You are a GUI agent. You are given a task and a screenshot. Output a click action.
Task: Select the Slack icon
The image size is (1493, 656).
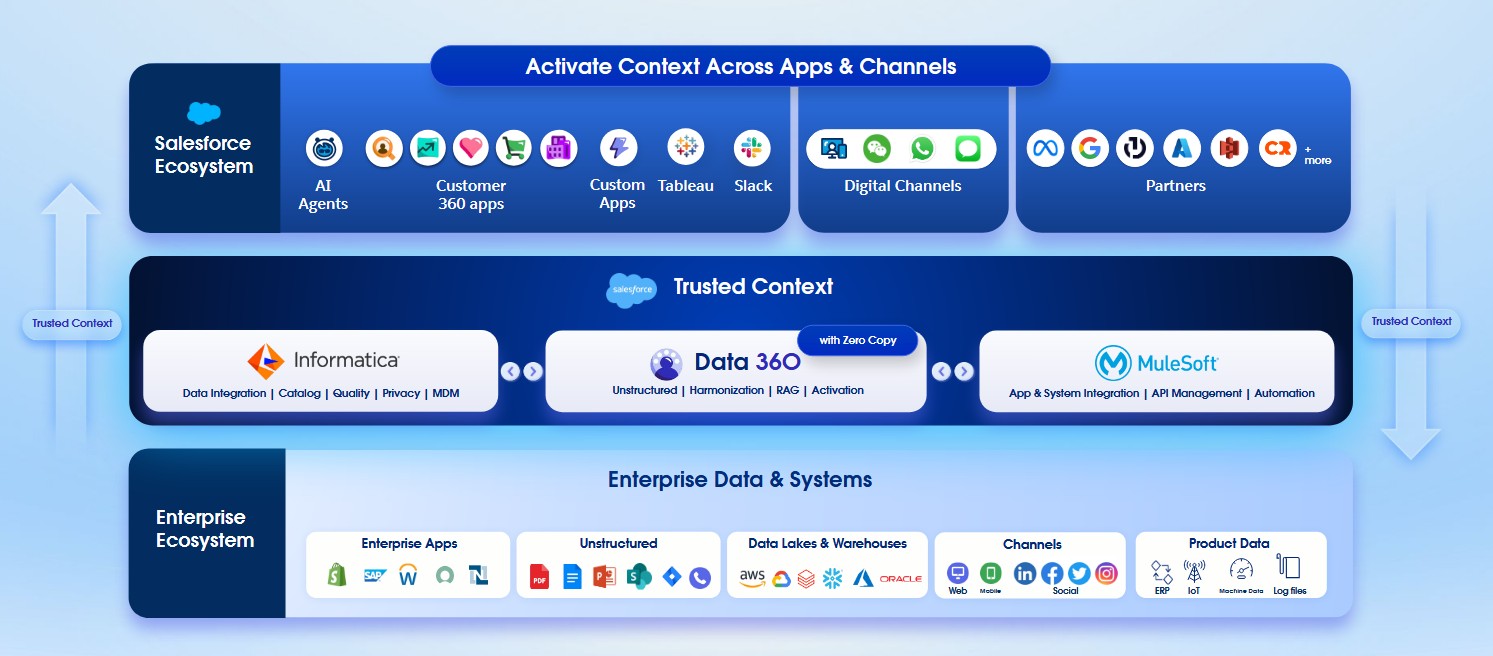pos(753,149)
